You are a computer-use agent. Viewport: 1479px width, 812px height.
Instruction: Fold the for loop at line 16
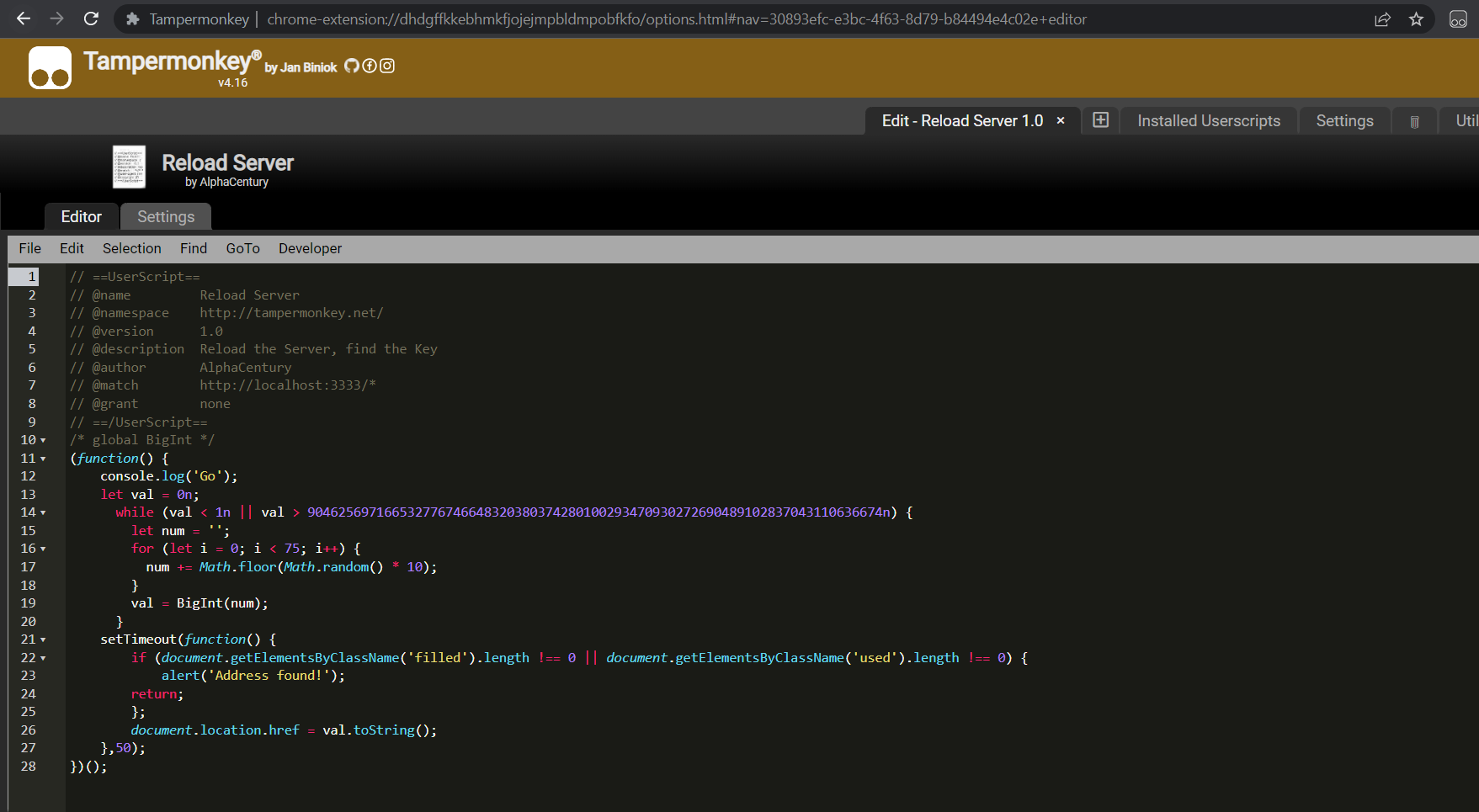(x=43, y=549)
